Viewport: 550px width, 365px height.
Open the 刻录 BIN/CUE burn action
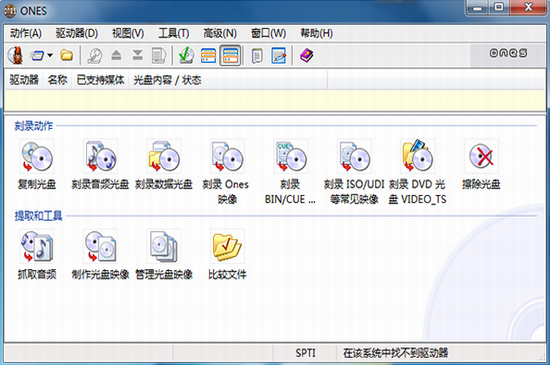[291, 156]
